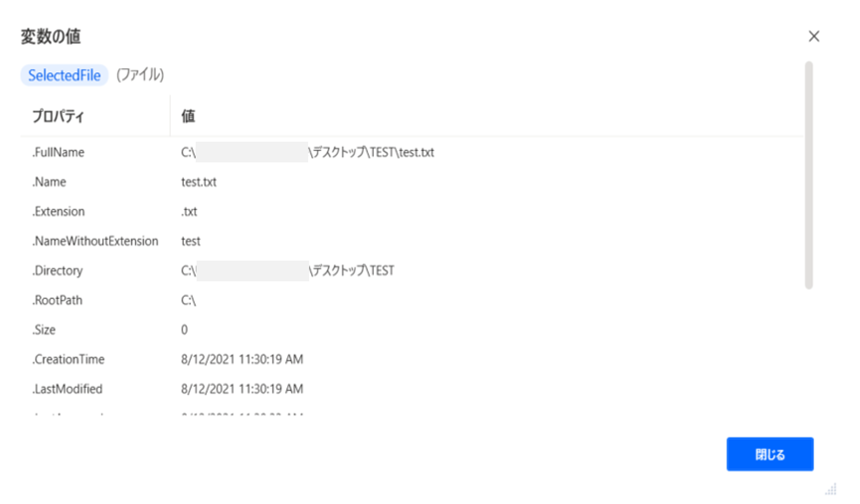Click the プロパティ column header
The width and height of the screenshot is (860, 504).
coord(58,116)
